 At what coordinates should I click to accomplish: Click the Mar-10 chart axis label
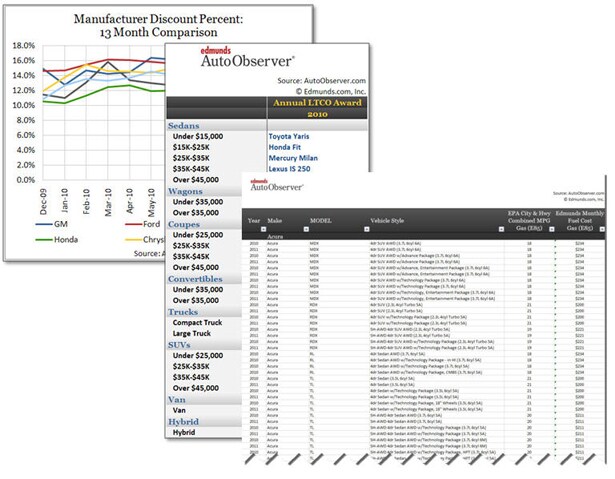[108, 202]
